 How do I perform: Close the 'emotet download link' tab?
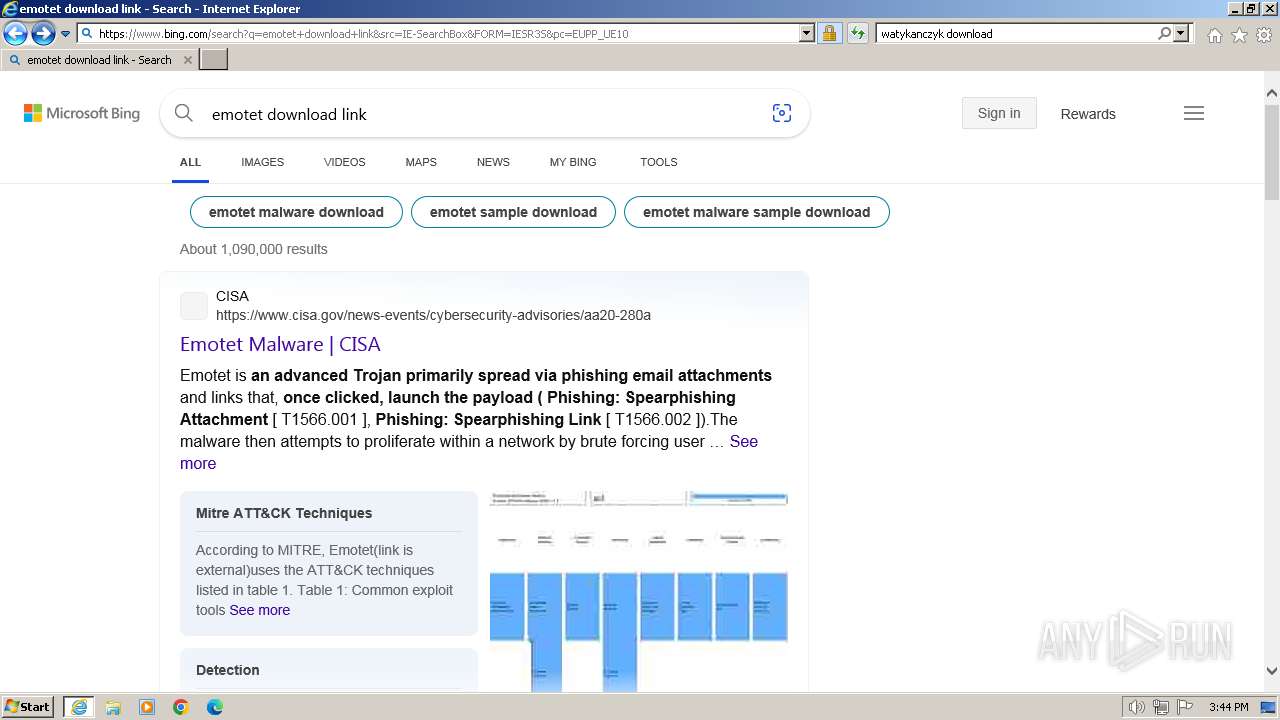click(187, 60)
